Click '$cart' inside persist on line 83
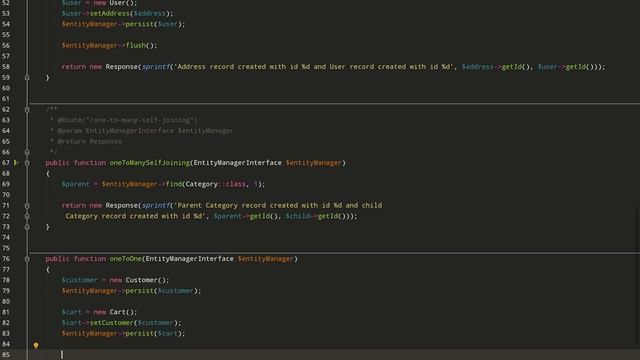Screen dimensions: 640x360 pos(167,333)
